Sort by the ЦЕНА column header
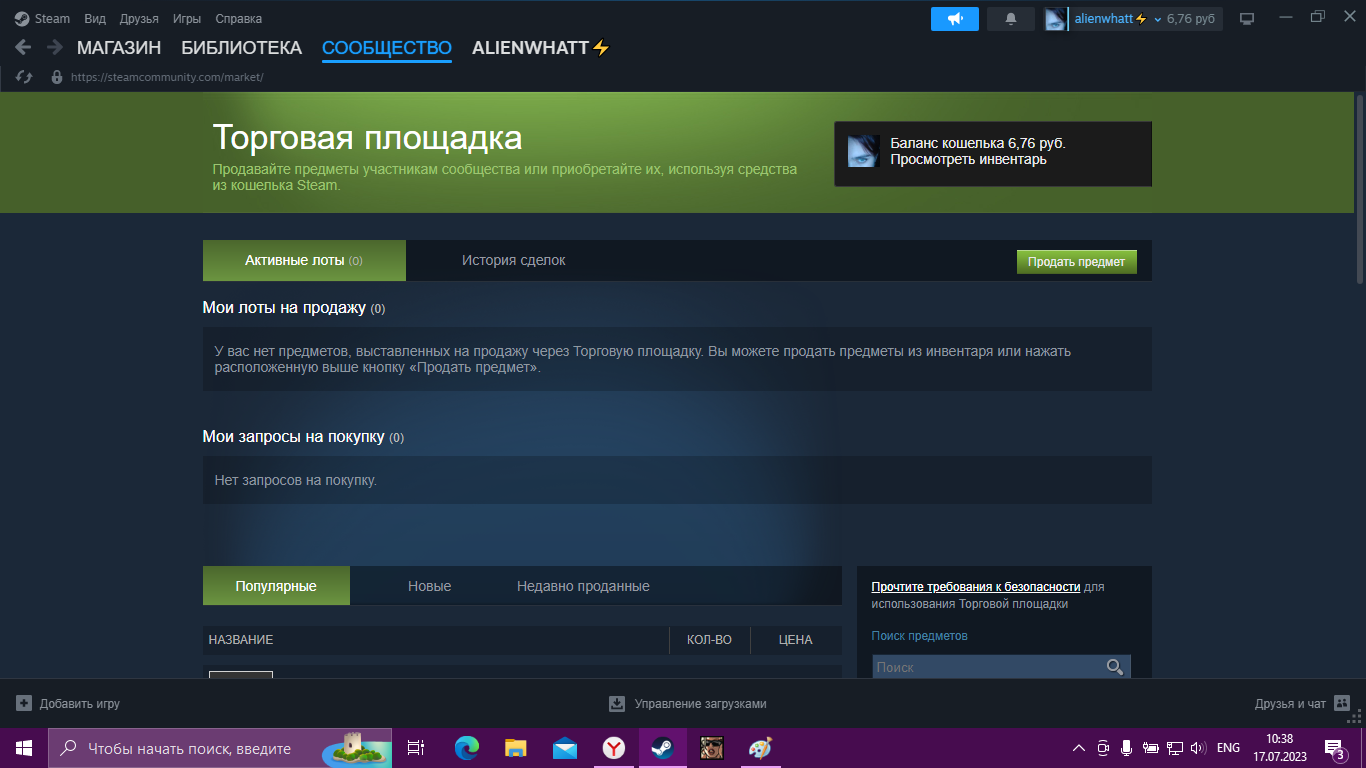Image resolution: width=1366 pixels, height=768 pixels. (x=796, y=640)
